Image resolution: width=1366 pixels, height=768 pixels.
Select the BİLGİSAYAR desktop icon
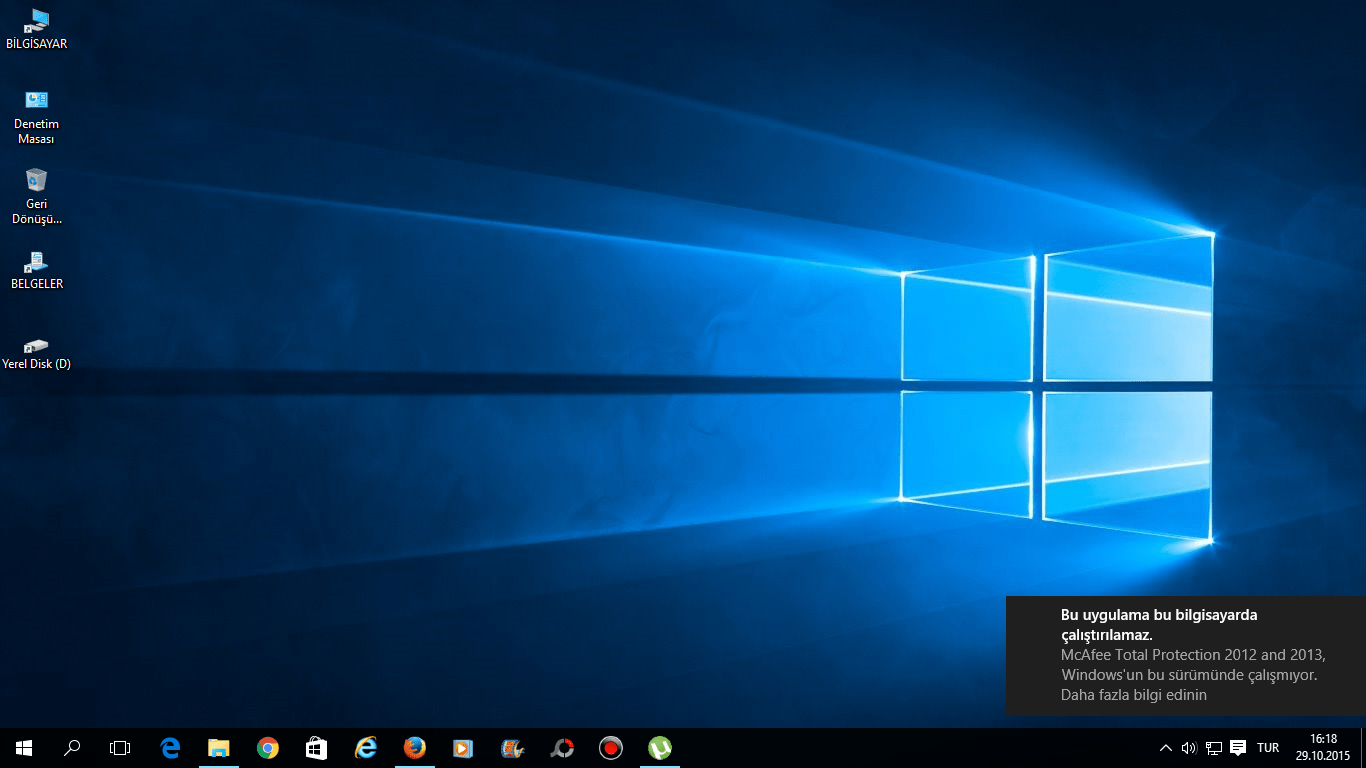tap(37, 29)
